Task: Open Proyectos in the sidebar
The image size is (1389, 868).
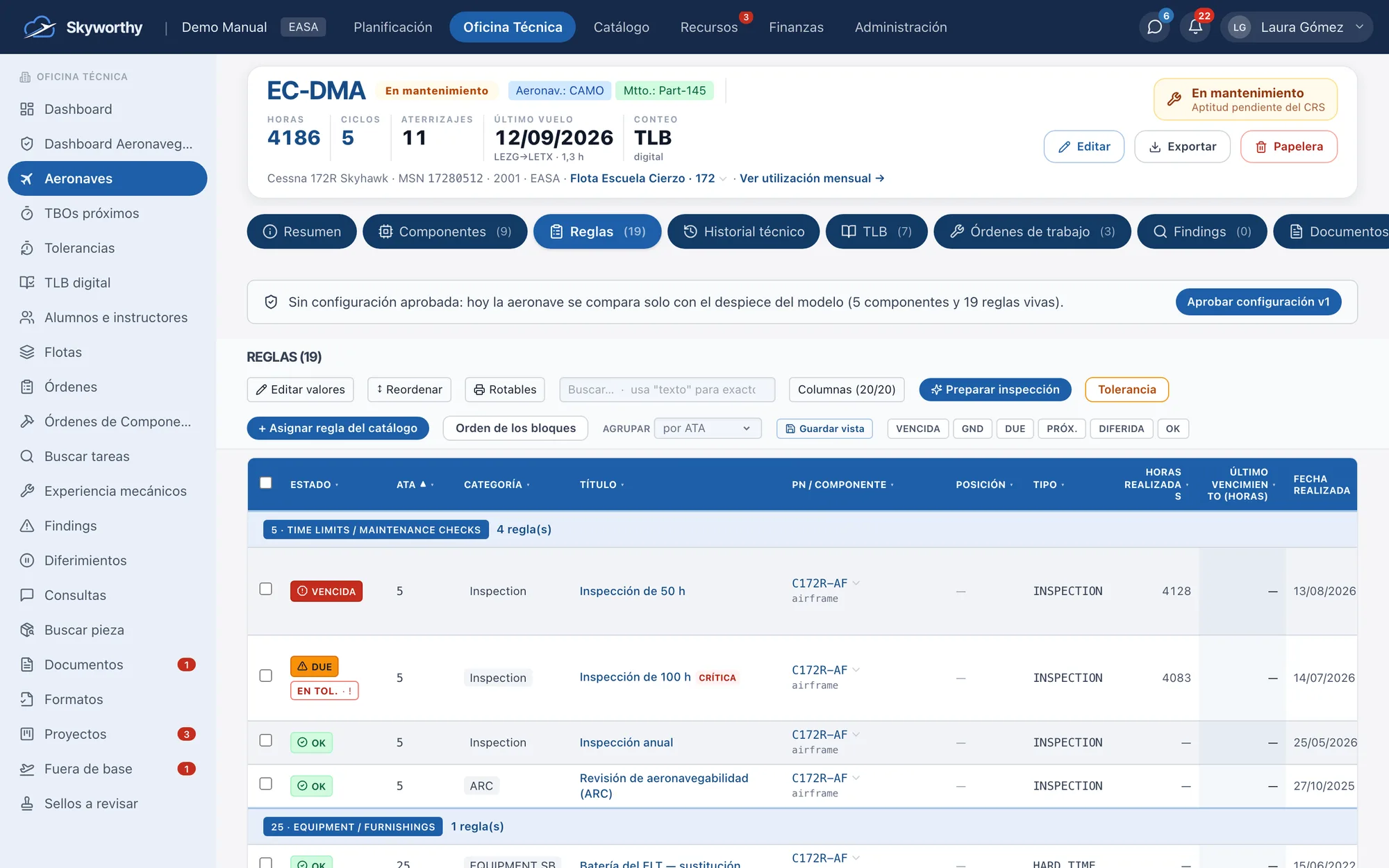Action: (108, 734)
